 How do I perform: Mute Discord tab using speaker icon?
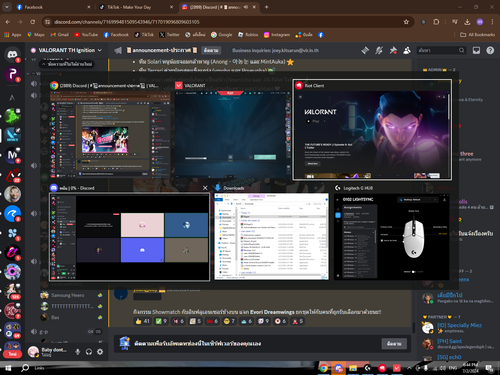(x=246, y=7)
